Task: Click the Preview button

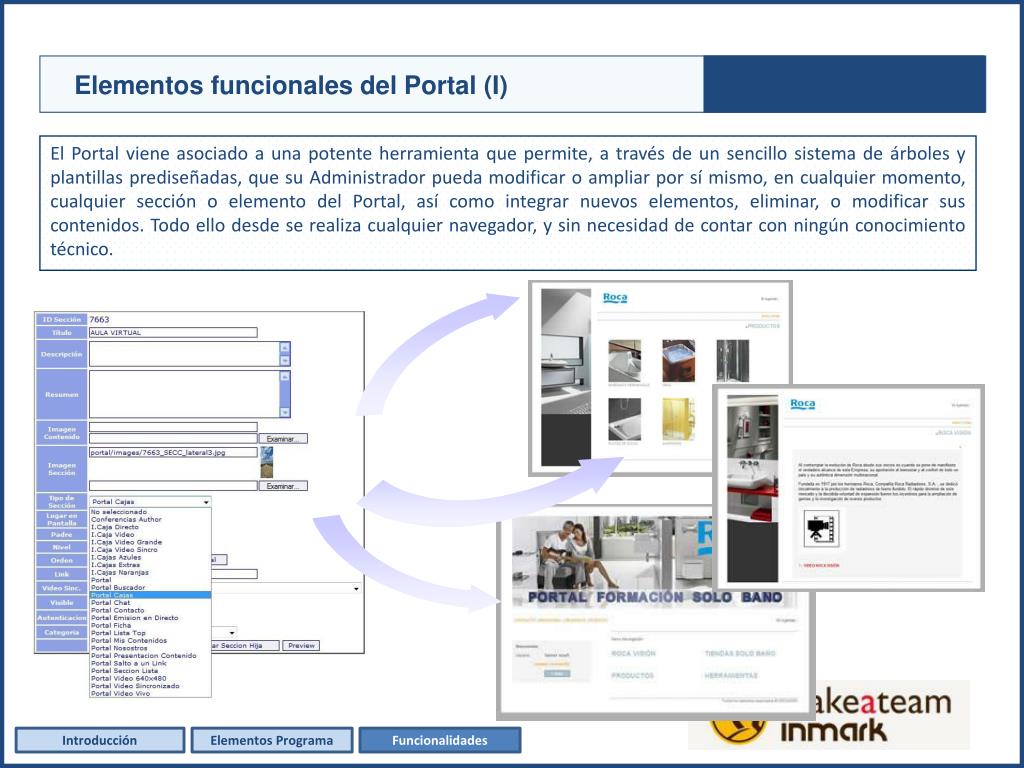Action: [301, 645]
